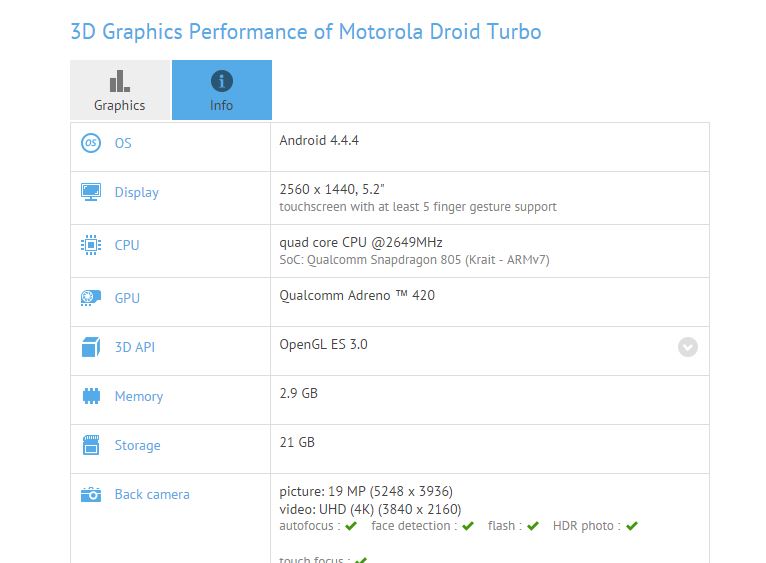Click the Back camera label

[x=152, y=494]
